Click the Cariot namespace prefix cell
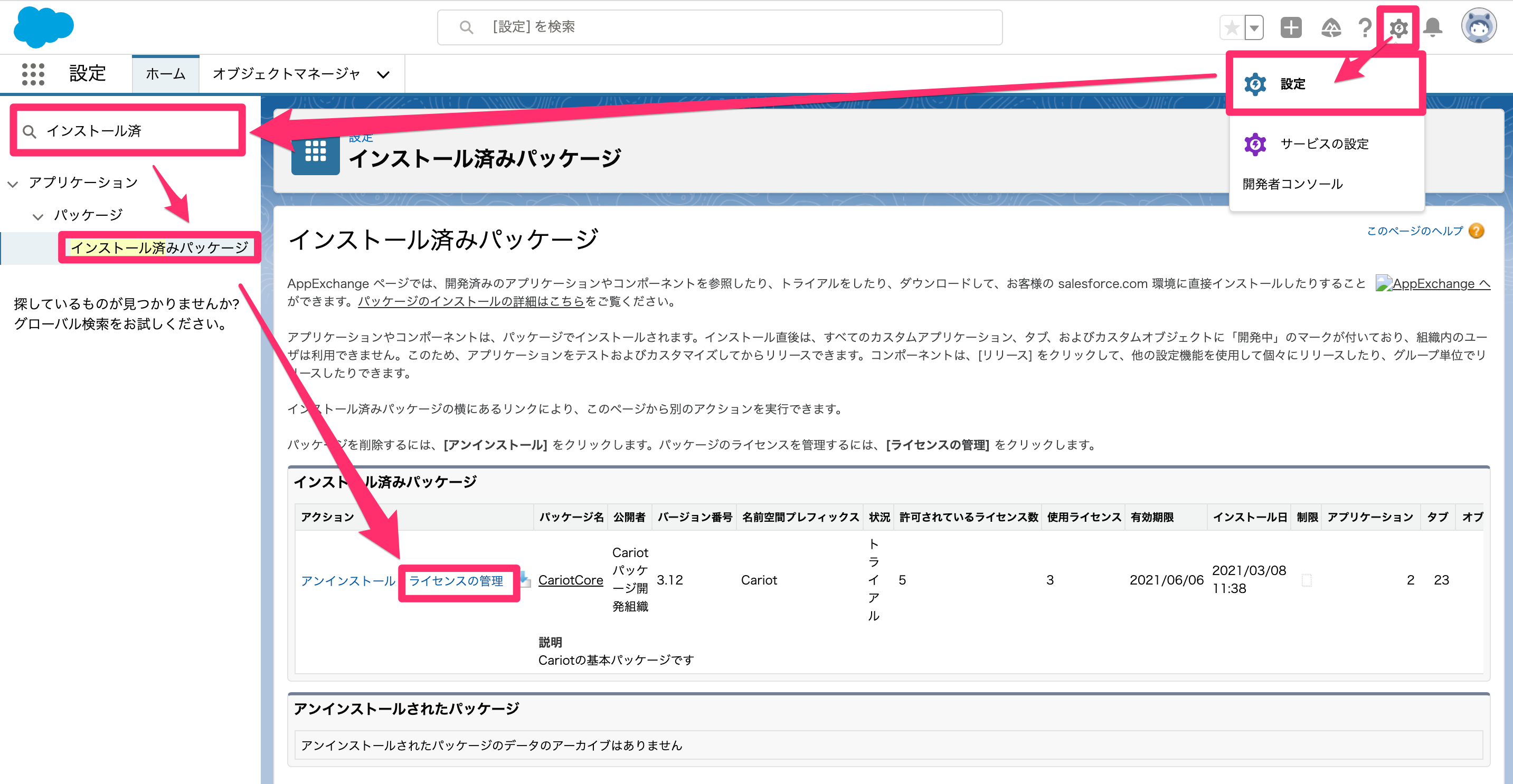1513x784 pixels. (x=759, y=580)
